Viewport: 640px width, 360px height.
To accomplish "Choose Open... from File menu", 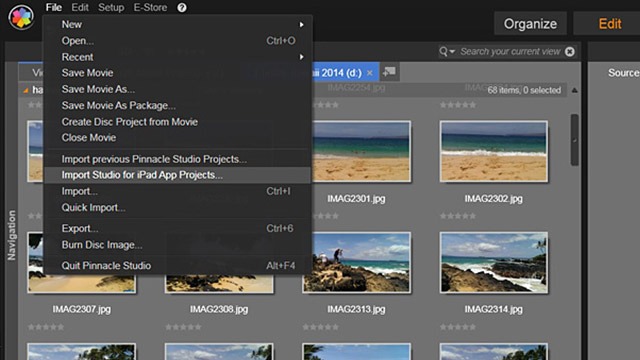I will click(178, 41).
